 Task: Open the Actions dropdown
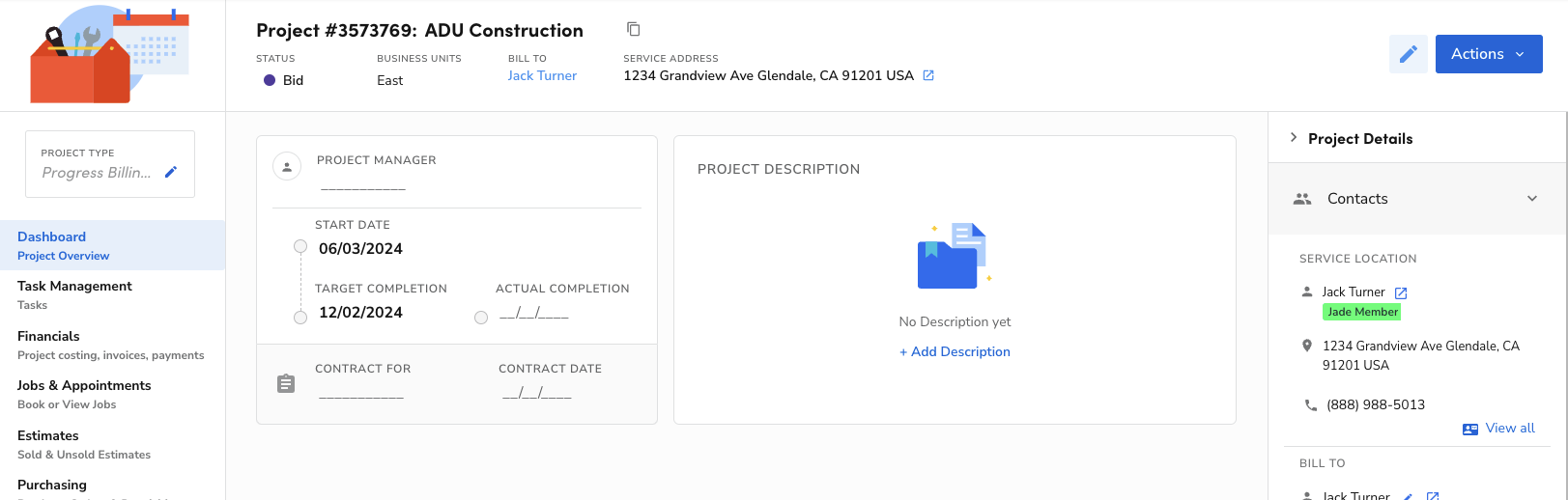[1488, 54]
